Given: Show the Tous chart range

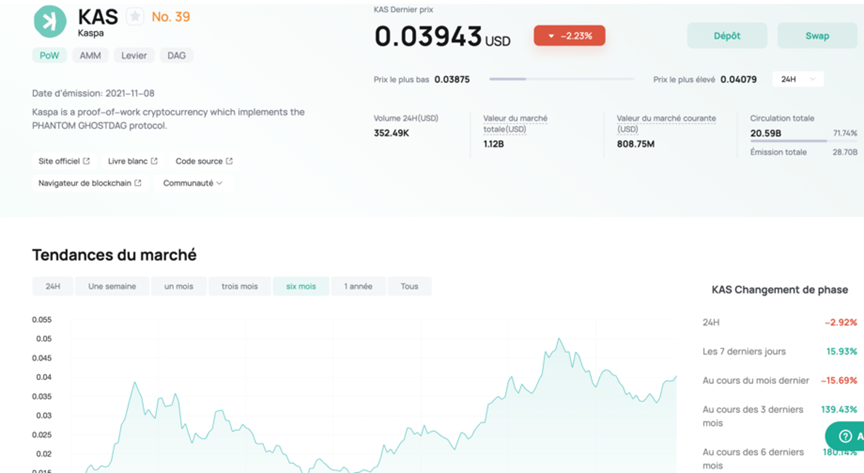Looking at the screenshot, I should pos(409,286).
